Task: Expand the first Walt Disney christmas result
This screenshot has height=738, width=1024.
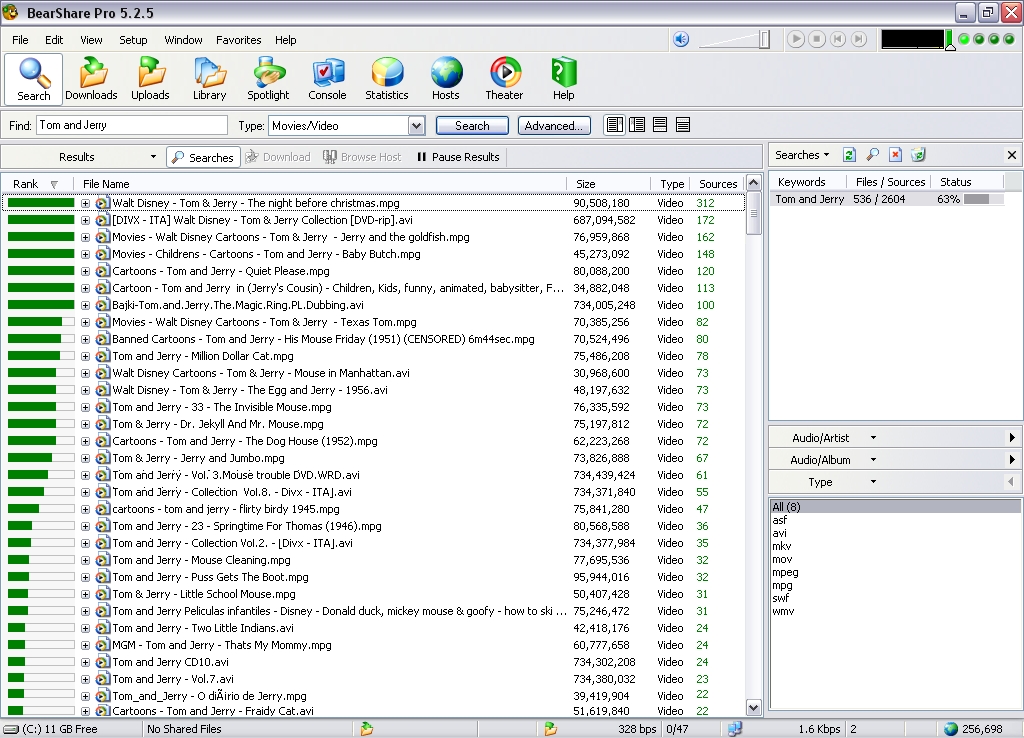Action: tap(86, 203)
